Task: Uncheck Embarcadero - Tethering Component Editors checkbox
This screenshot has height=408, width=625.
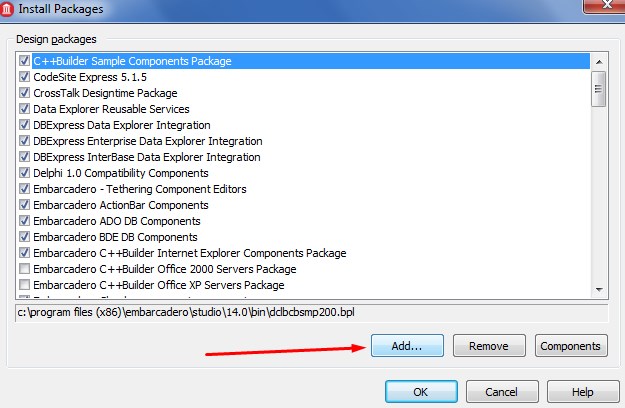Action: pyautogui.click(x=24, y=188)
